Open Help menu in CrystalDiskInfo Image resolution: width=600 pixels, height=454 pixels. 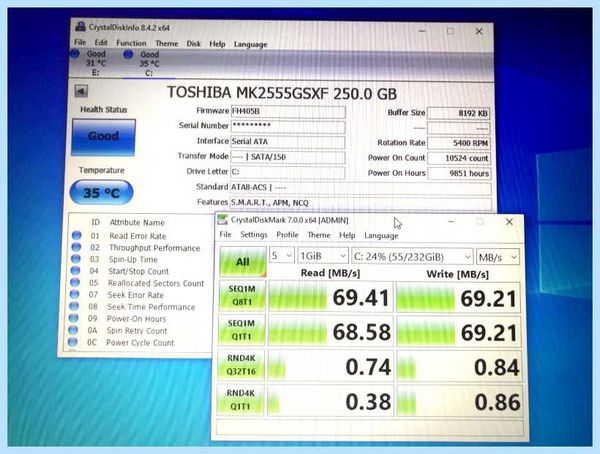[x=217, y=44]
